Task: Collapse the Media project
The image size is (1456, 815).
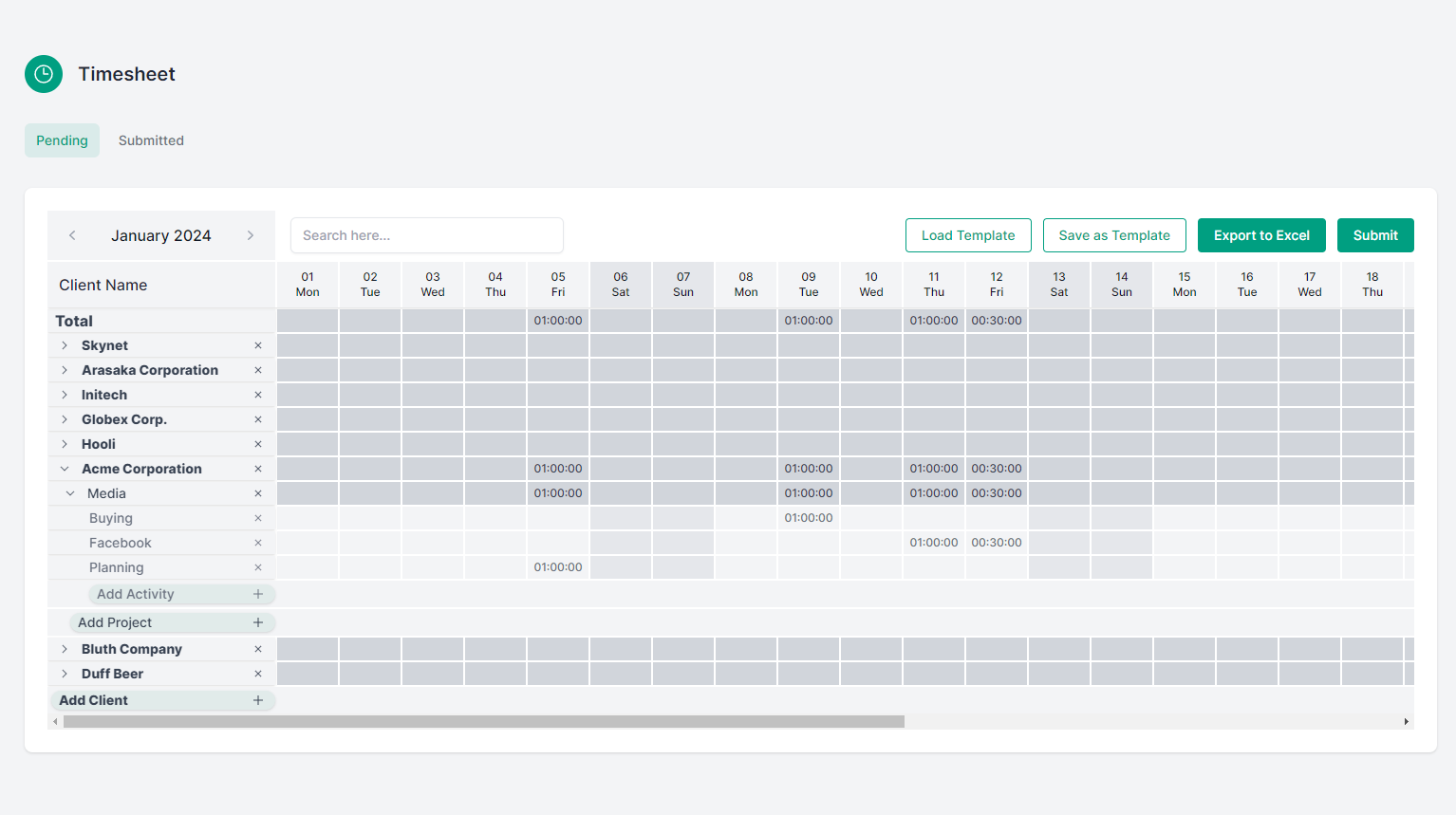Action: [x=70, y=493]
